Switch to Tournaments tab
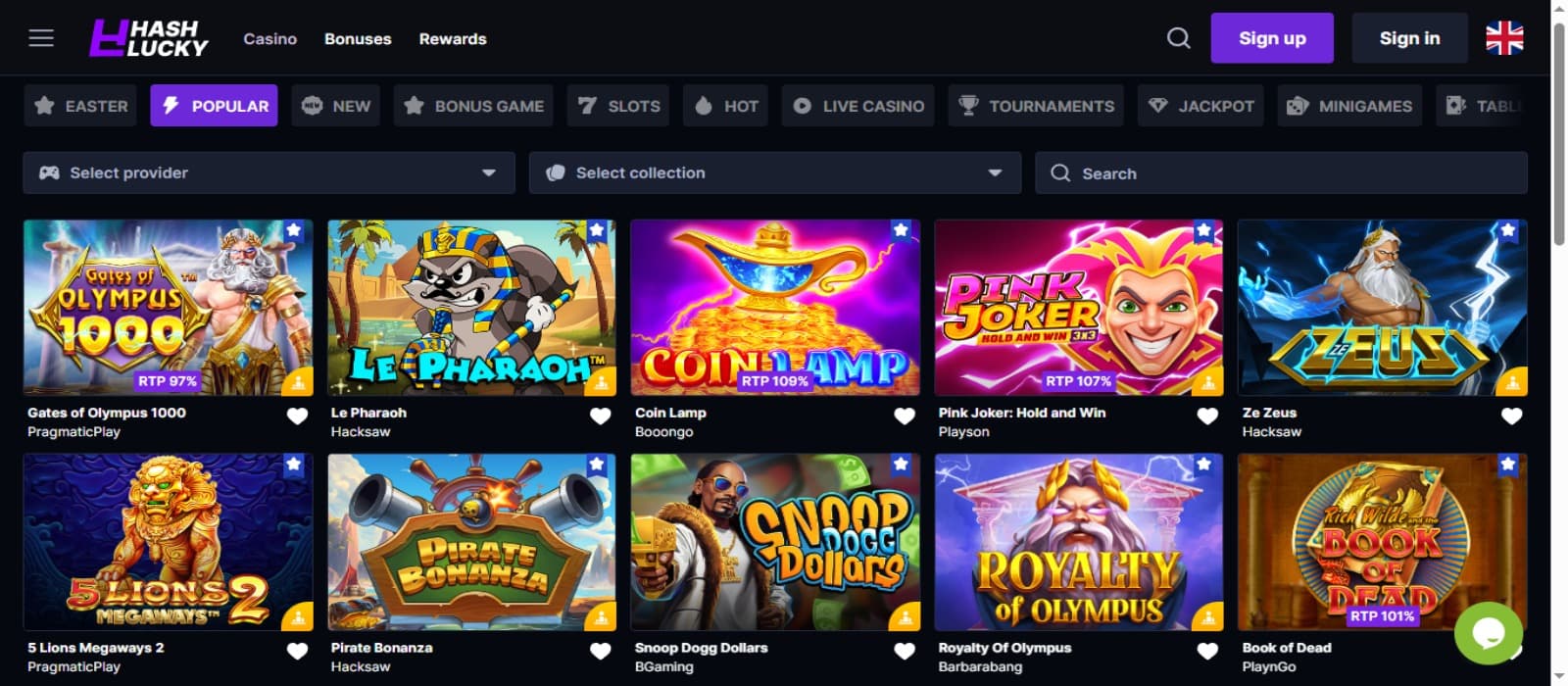 [x=1036, y=106]
